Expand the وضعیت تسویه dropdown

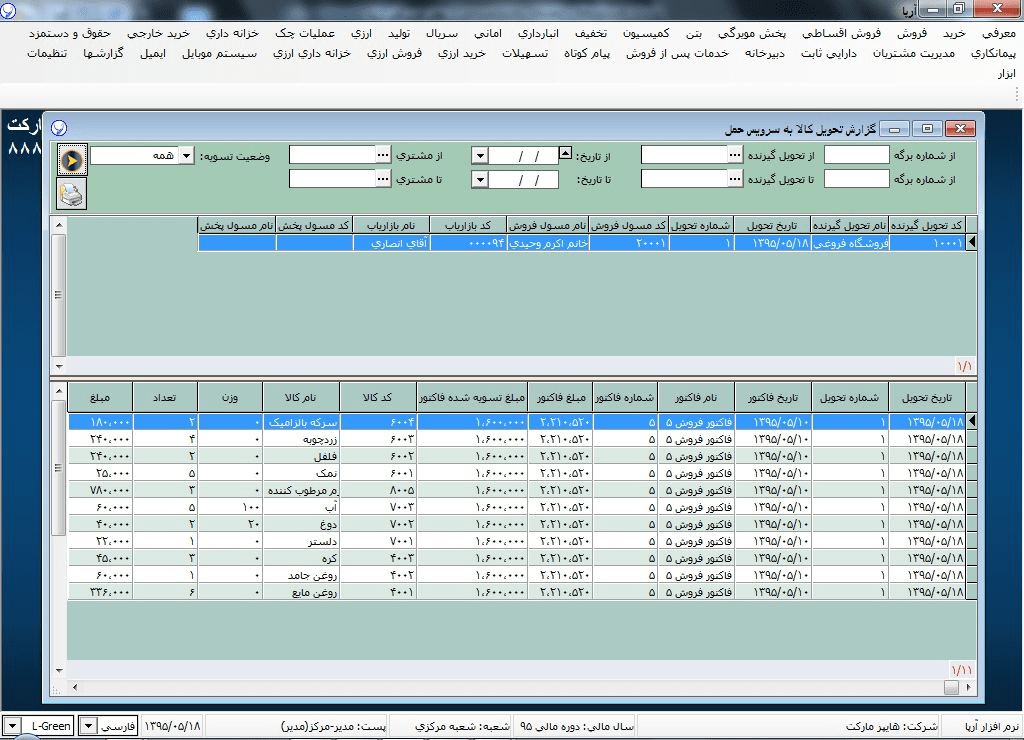[x=186, y=156]
